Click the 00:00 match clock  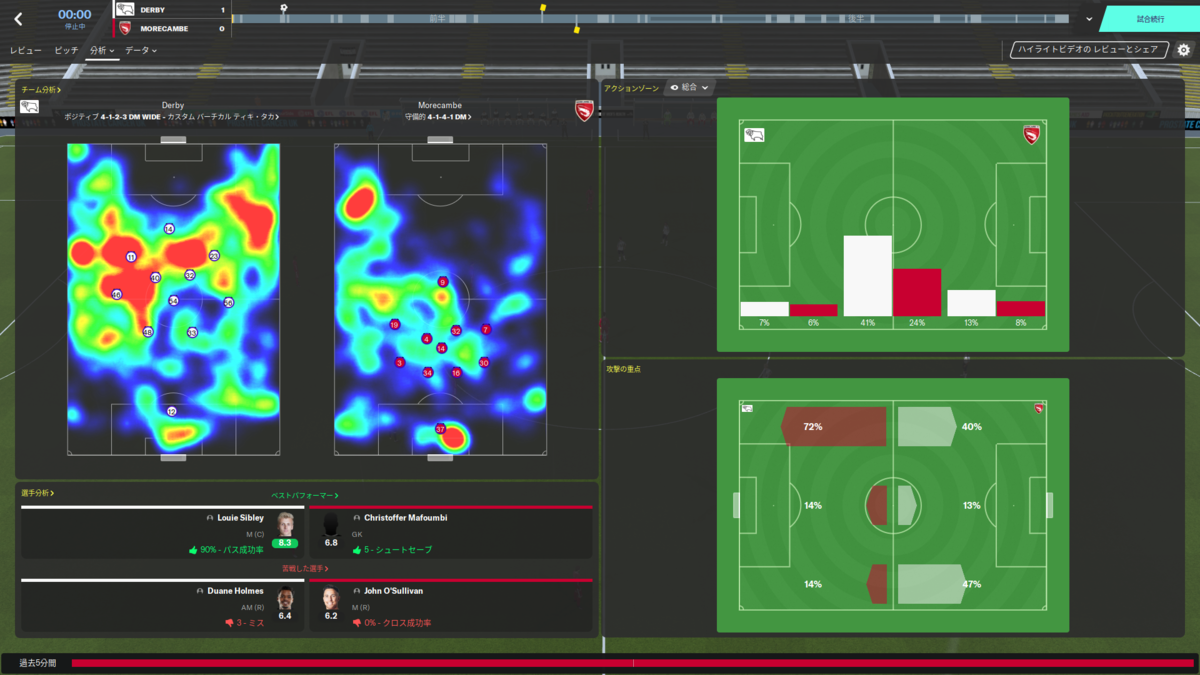pyautogui.click(x=74, y=15)
